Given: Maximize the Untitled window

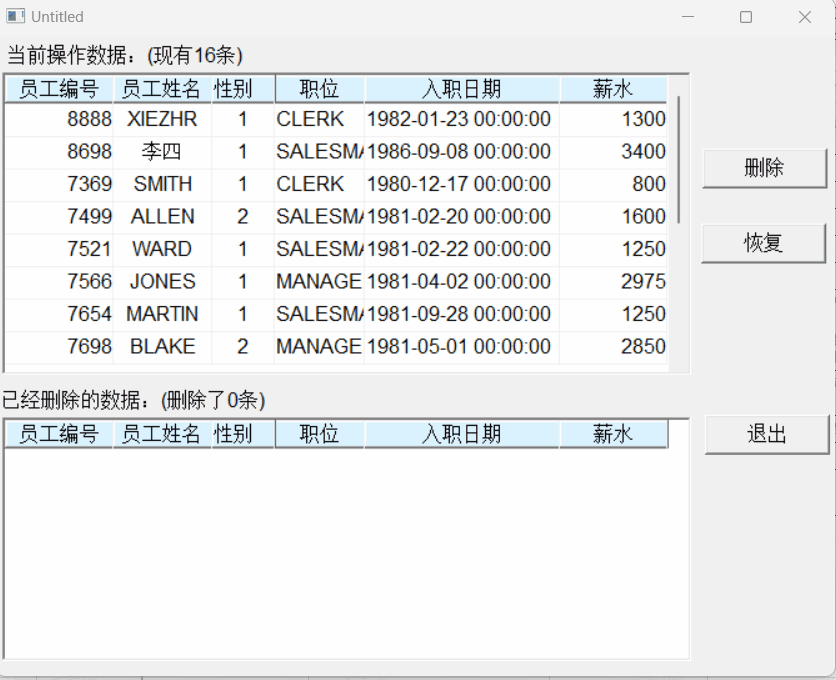Looking at the screenshot, I should [746, 17].
